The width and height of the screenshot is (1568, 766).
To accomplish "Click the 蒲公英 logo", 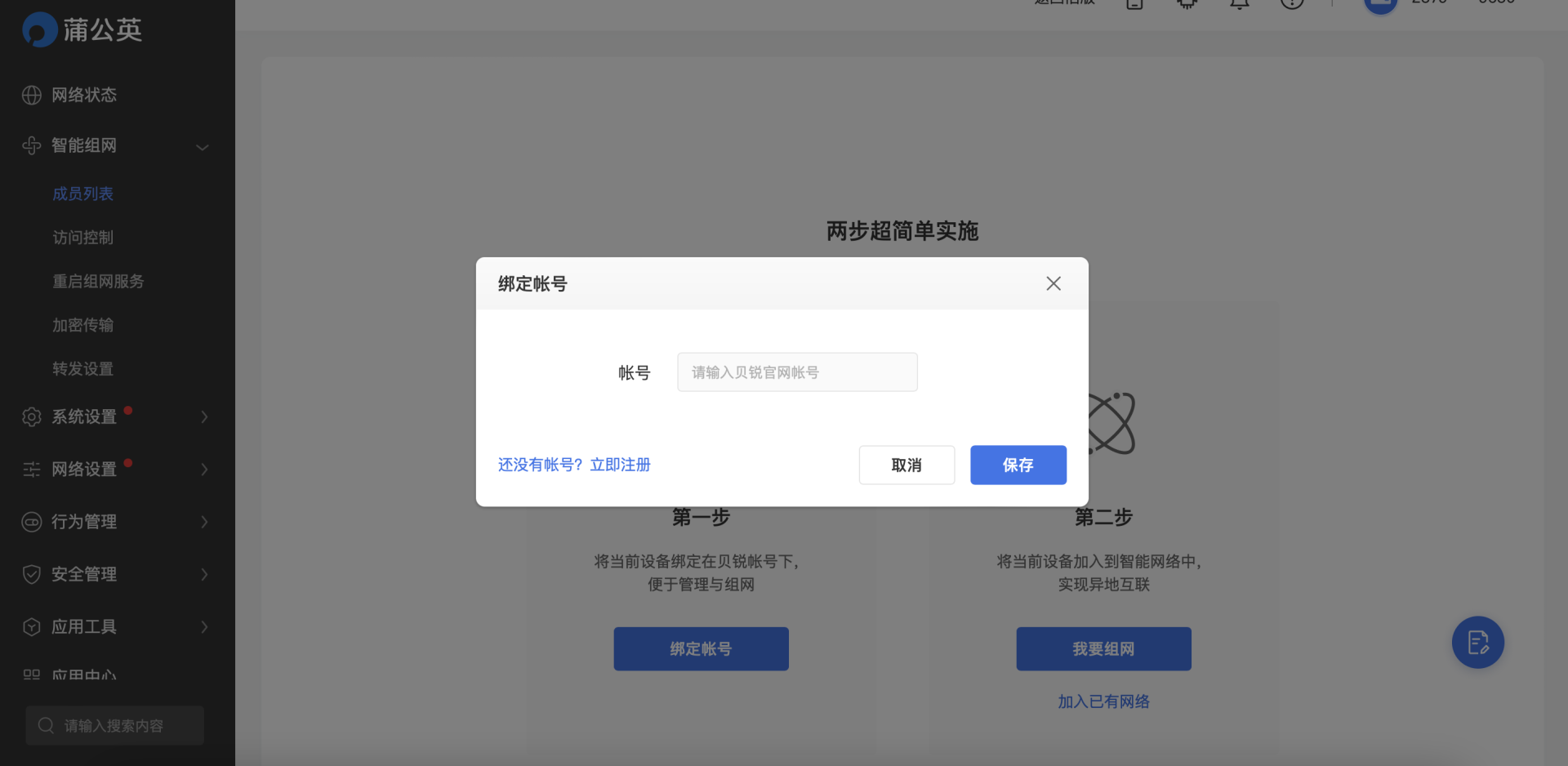I will pyautogui.click(x=82, y=29).
